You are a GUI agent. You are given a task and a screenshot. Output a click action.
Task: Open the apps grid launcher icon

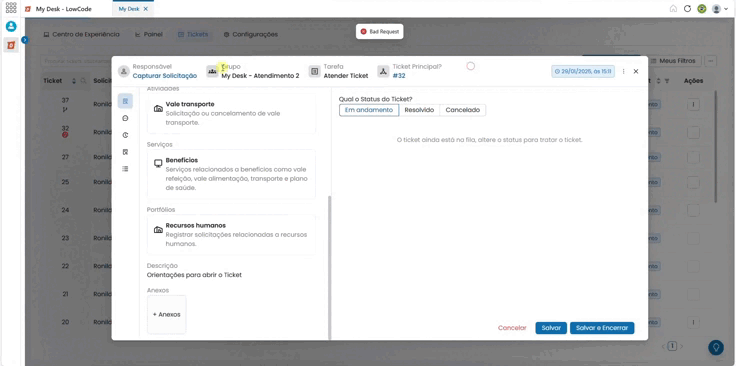click(11, 8)
